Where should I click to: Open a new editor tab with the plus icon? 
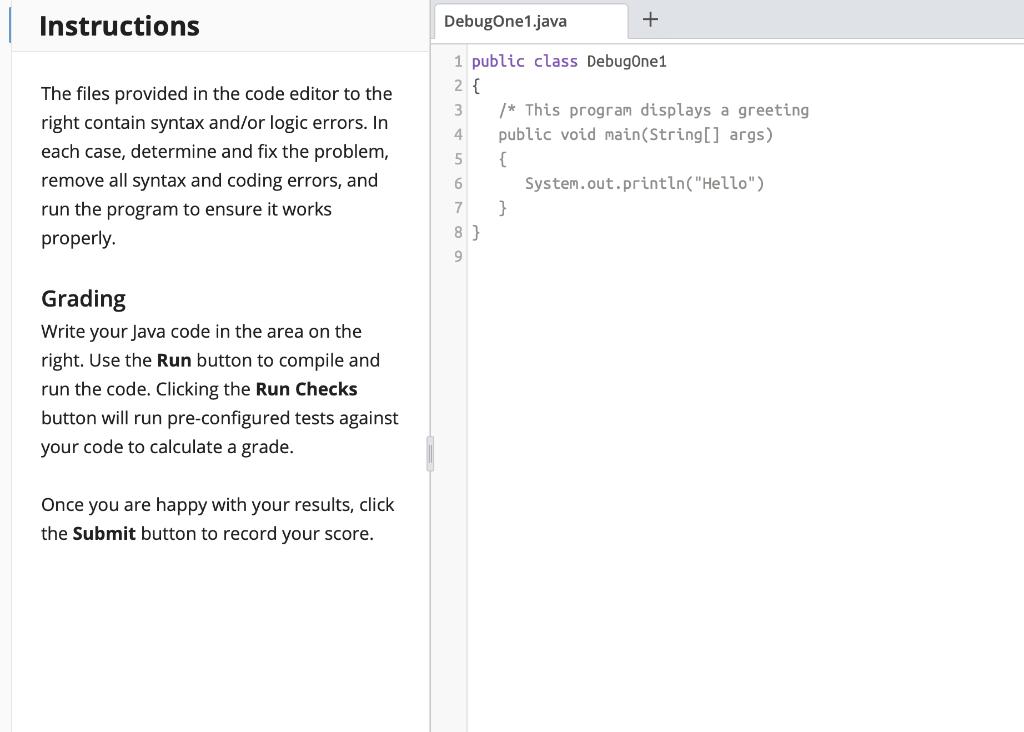[650, 19]
